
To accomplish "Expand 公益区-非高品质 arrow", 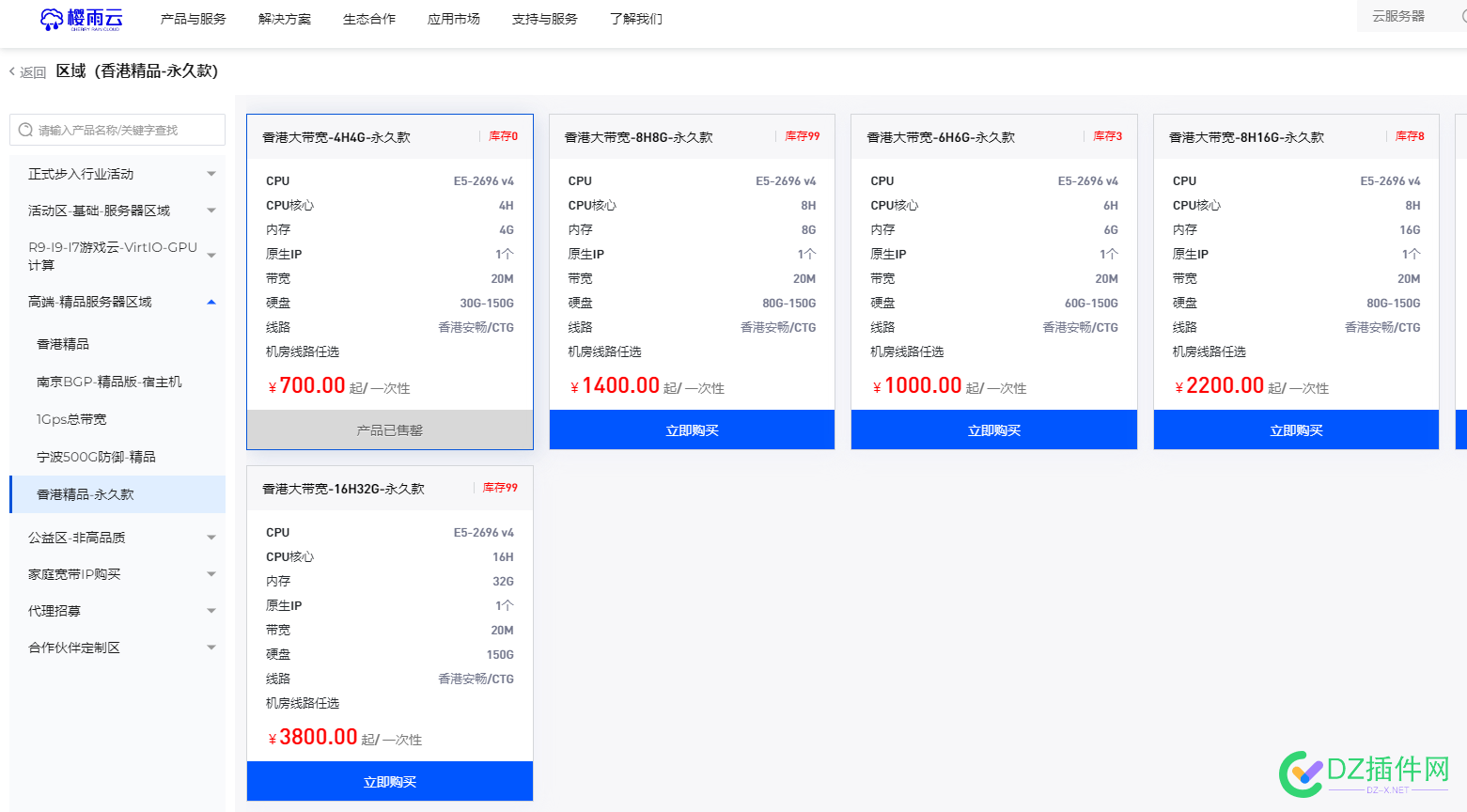I will pyautogui.click(x=211, y=538).
